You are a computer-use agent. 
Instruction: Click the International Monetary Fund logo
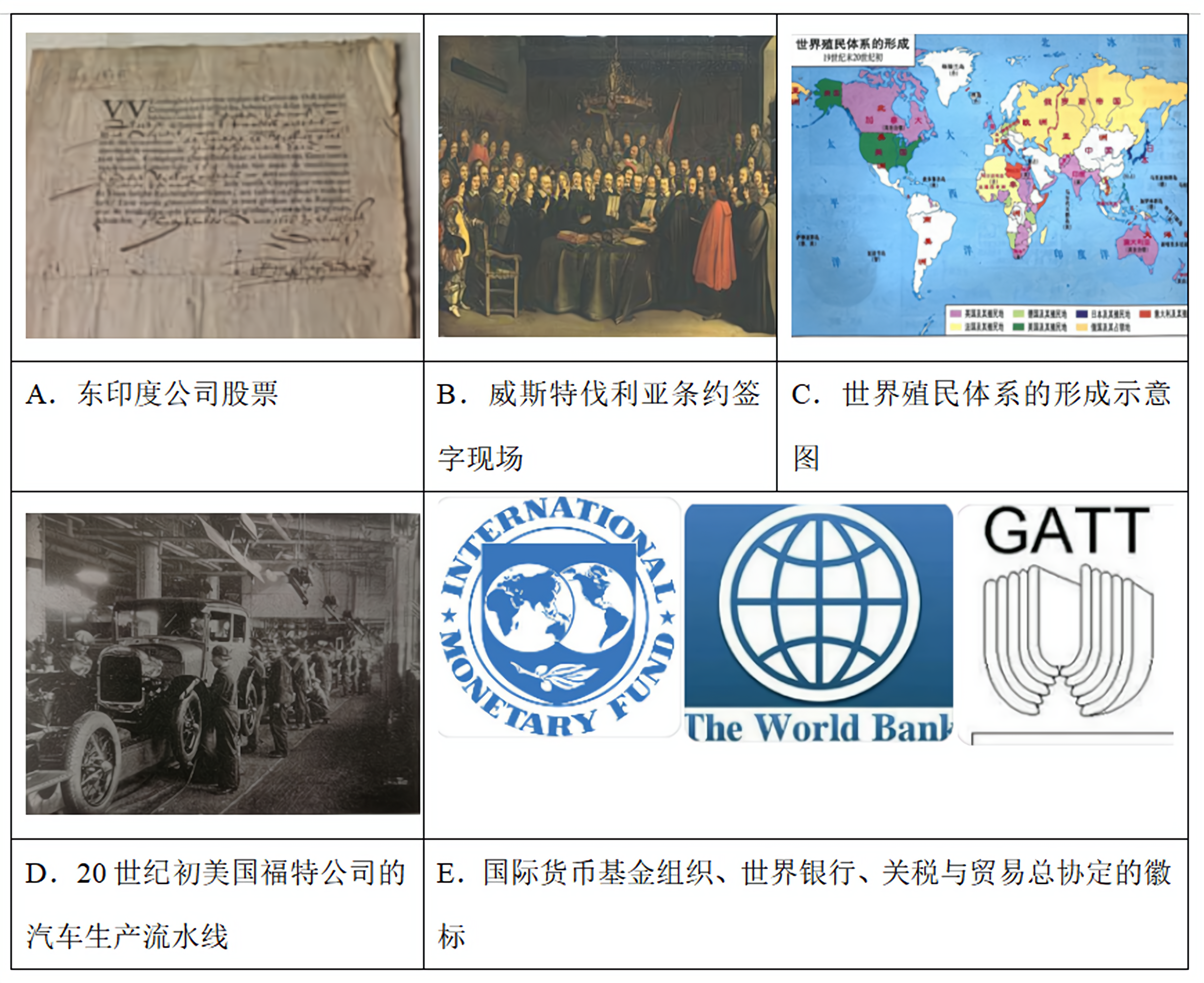(x=558, y=617)
